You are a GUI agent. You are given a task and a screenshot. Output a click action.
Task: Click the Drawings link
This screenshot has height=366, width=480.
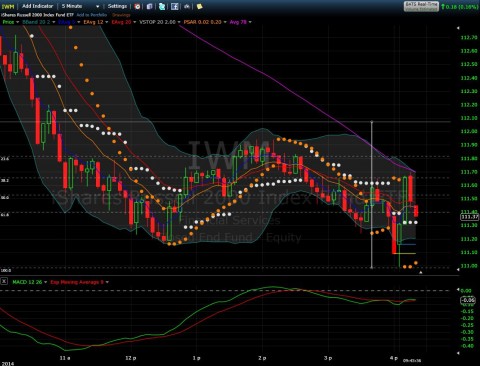121,15
